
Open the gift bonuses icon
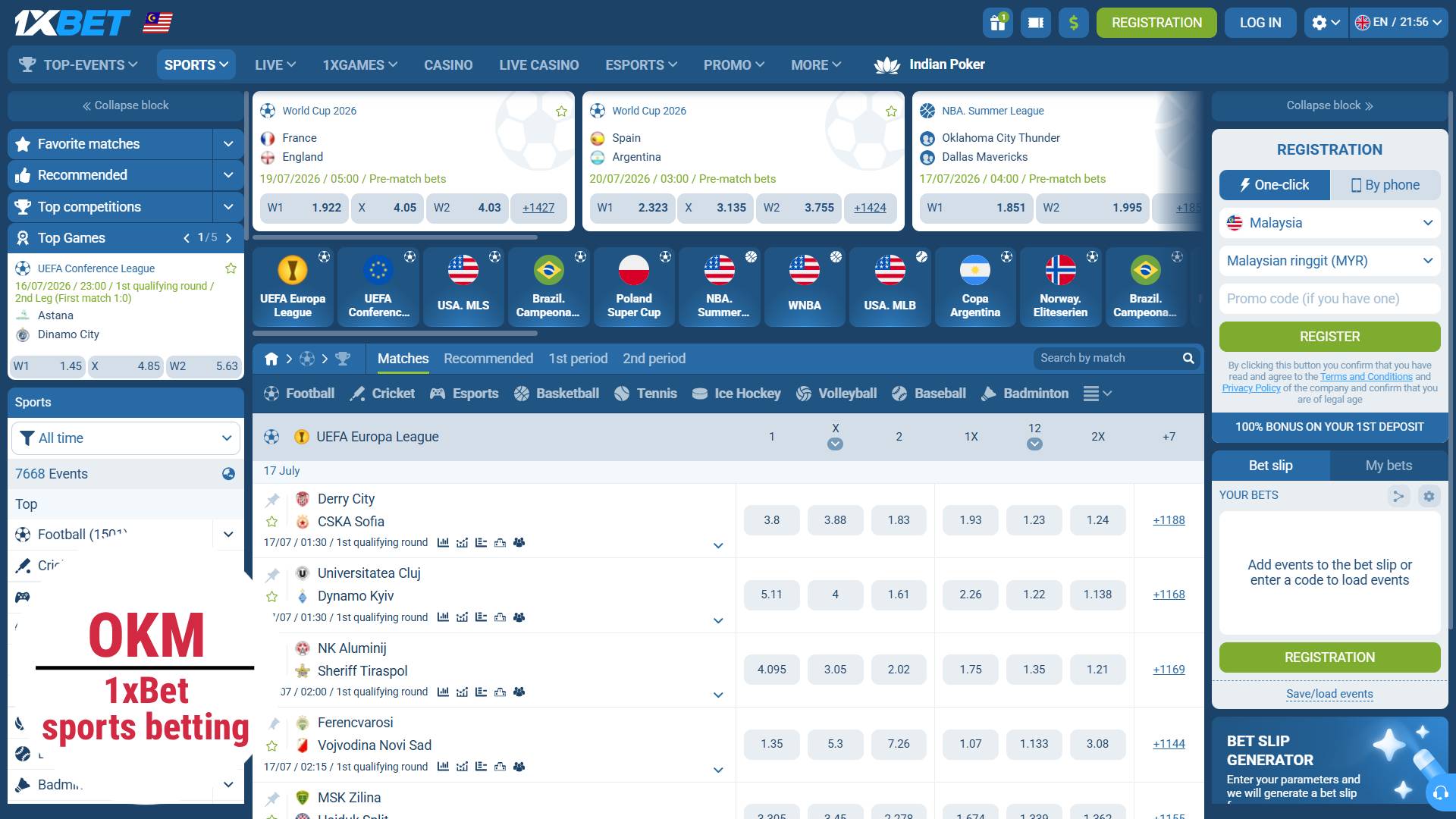[x=998, y=23]
